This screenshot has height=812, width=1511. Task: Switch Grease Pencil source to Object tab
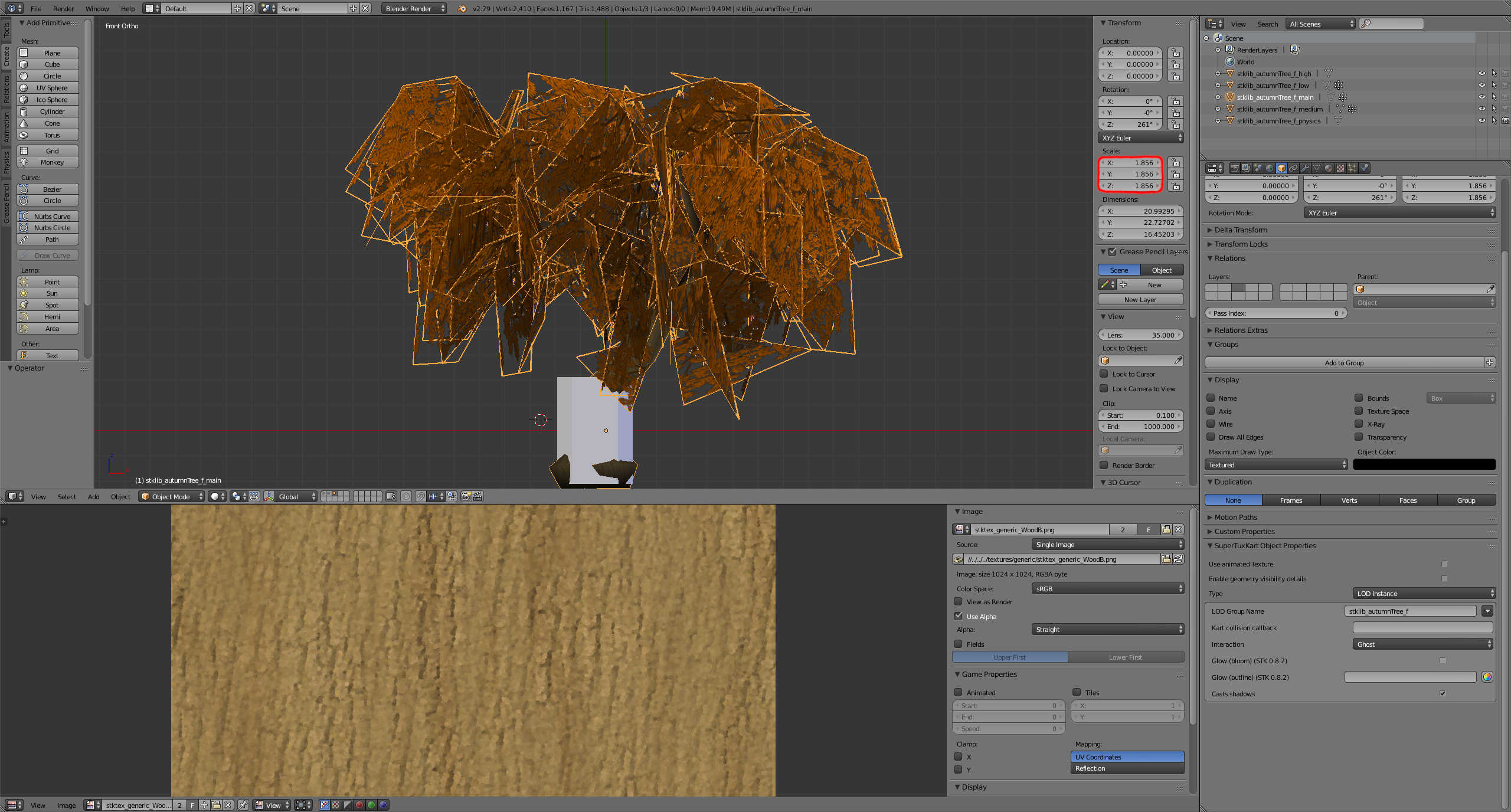pyautogui.click(x=1162, y=270)
